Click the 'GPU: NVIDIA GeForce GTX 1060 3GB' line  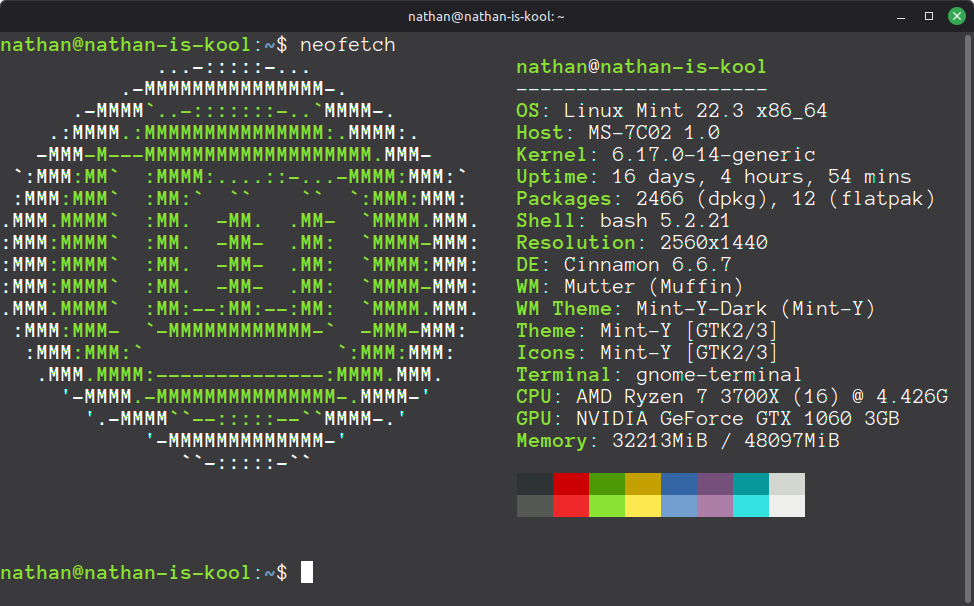point(708,419)
